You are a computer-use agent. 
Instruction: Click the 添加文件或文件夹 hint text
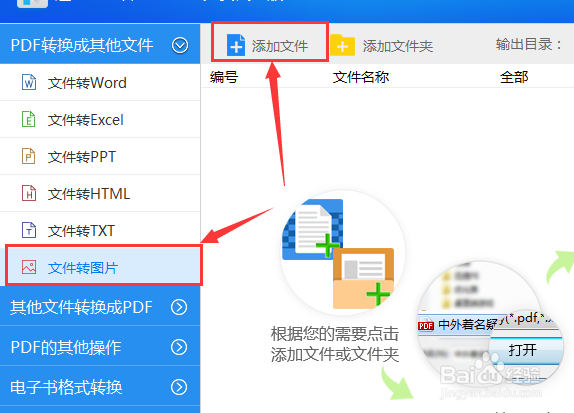pyautogui.click(x=335, y=354)
